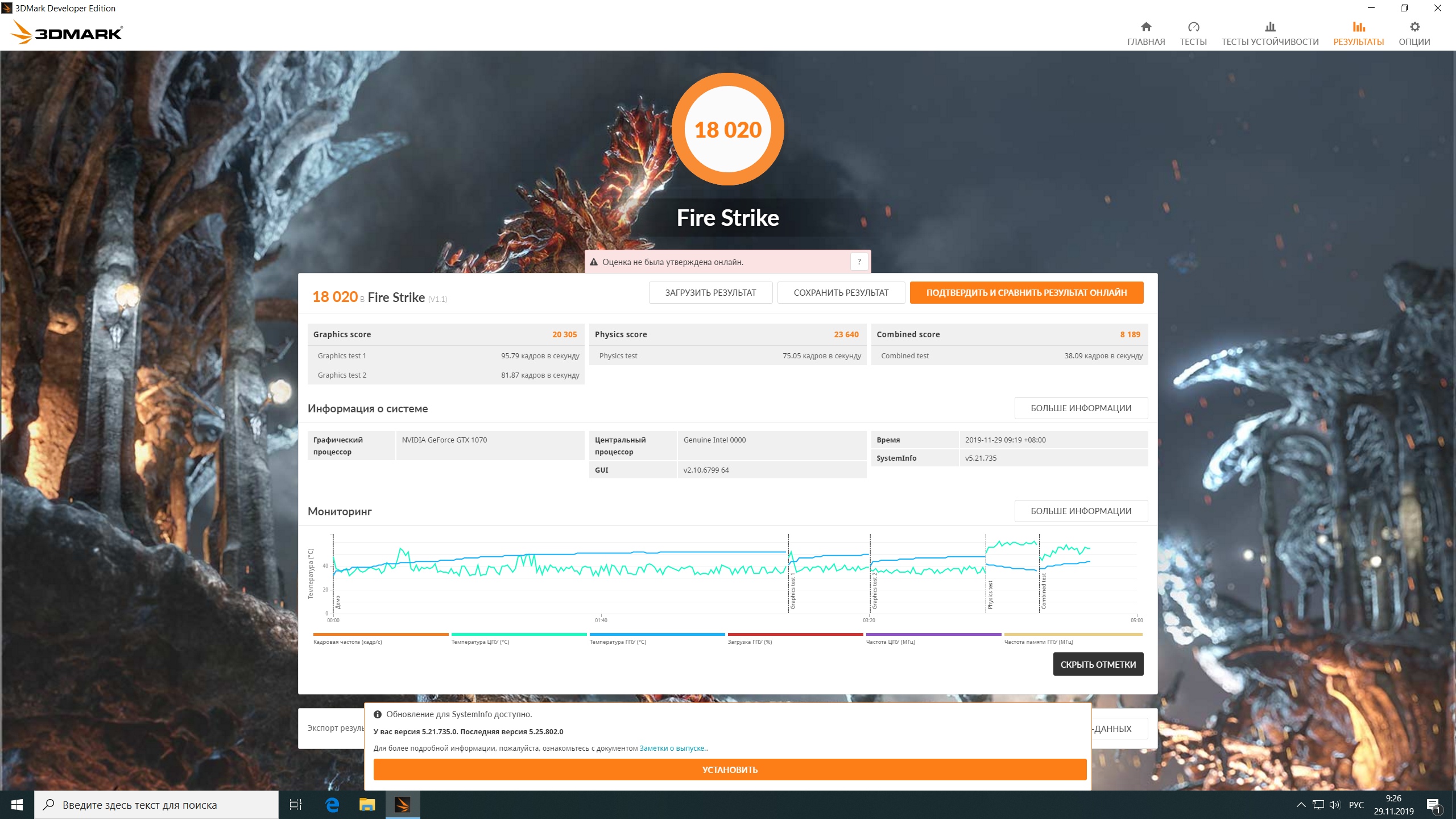Click the question mark help icon in warning
This screenshot has height=819, width=1456.
[859, 262]
